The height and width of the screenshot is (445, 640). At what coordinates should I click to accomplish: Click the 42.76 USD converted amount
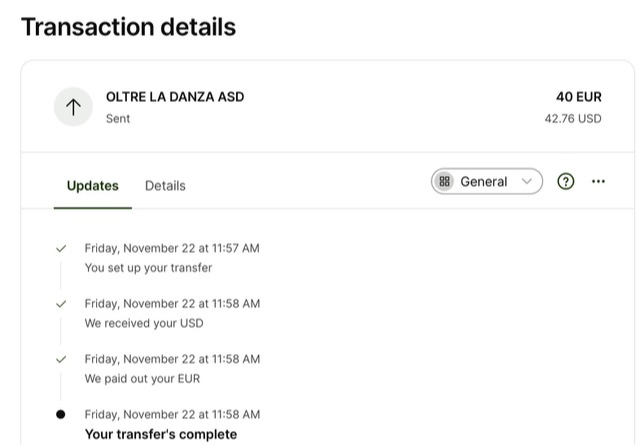click(x=573, y=118)
